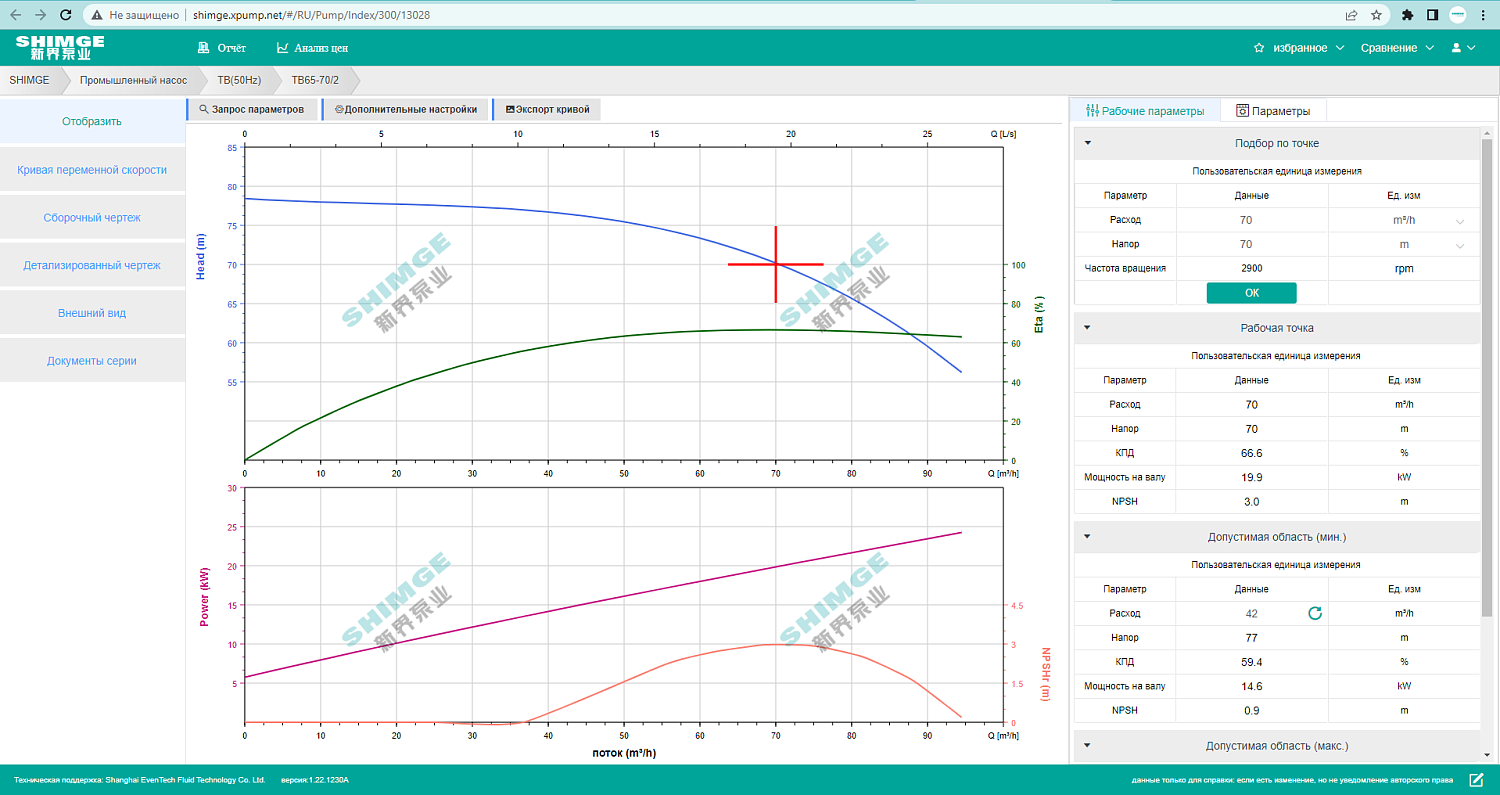Click the not-secure warning icon in address bar
Viewport: 1500px width, 795px height.
tap(96, 15)
